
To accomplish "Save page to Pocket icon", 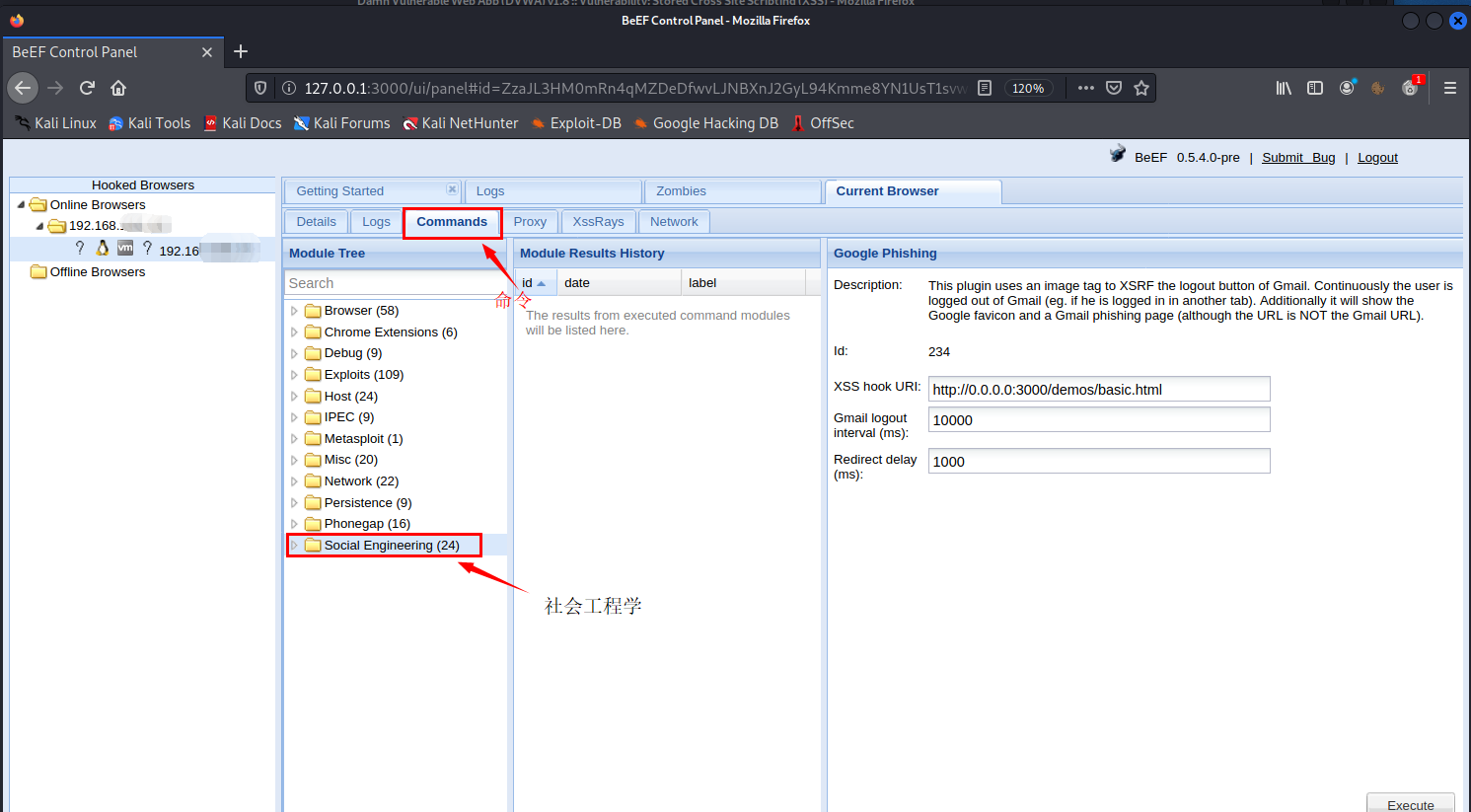I will tap(1114, 88).
